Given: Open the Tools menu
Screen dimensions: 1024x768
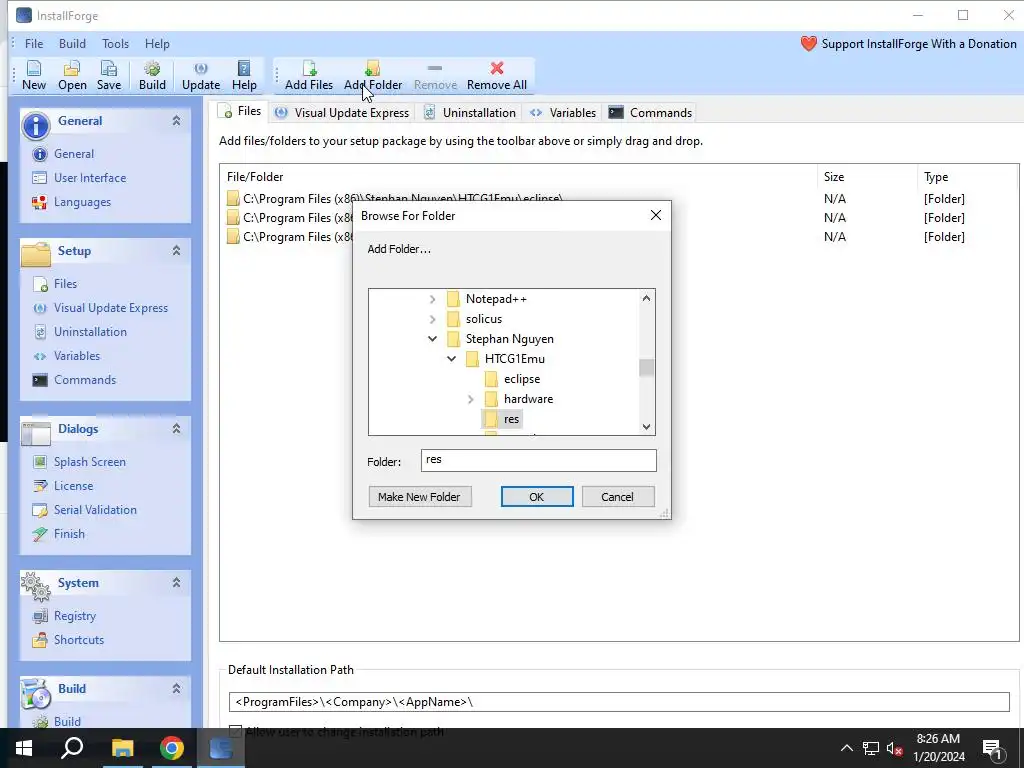Looking at the screenshot, I should click(115, 44).
